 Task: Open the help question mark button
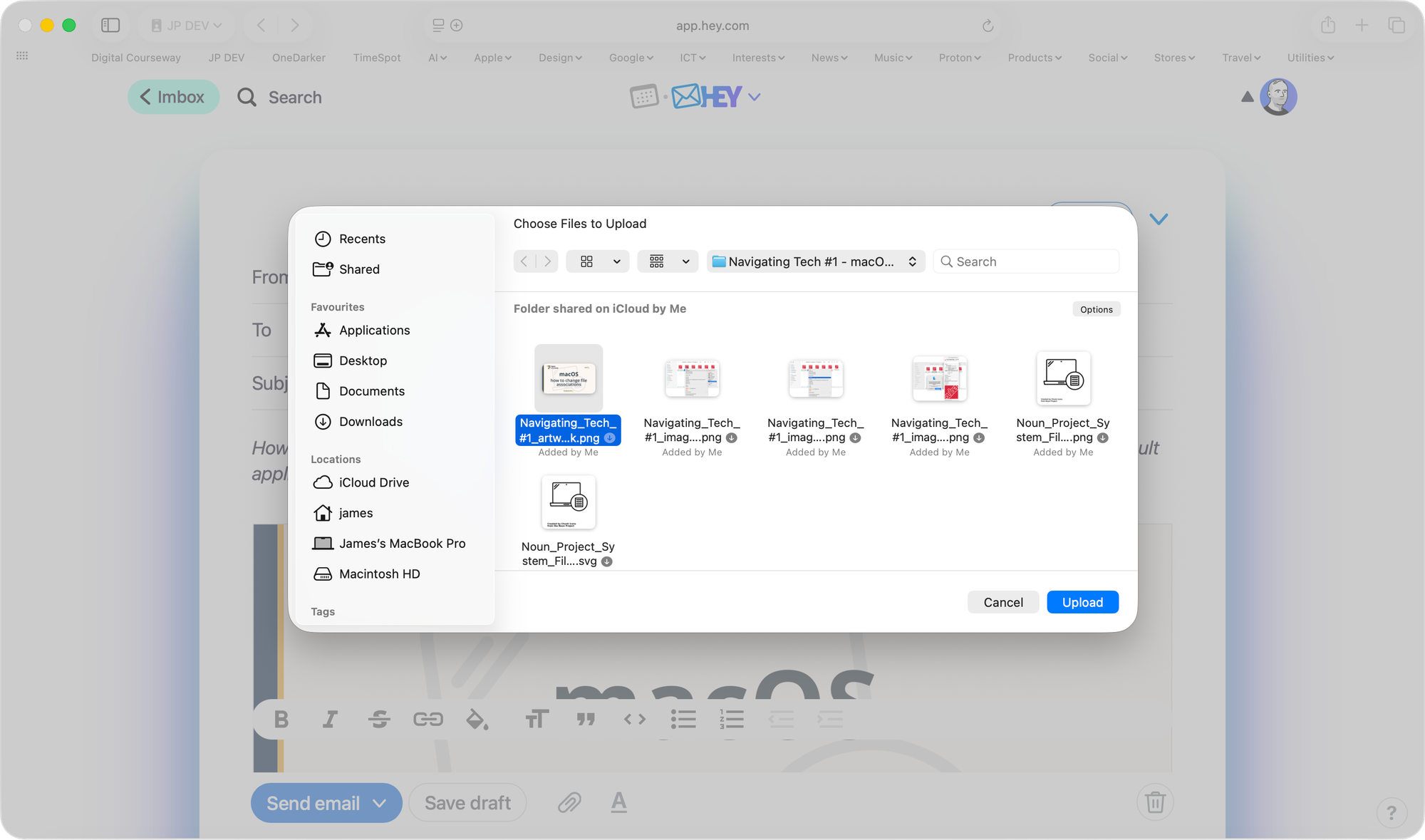[1392, 812]
